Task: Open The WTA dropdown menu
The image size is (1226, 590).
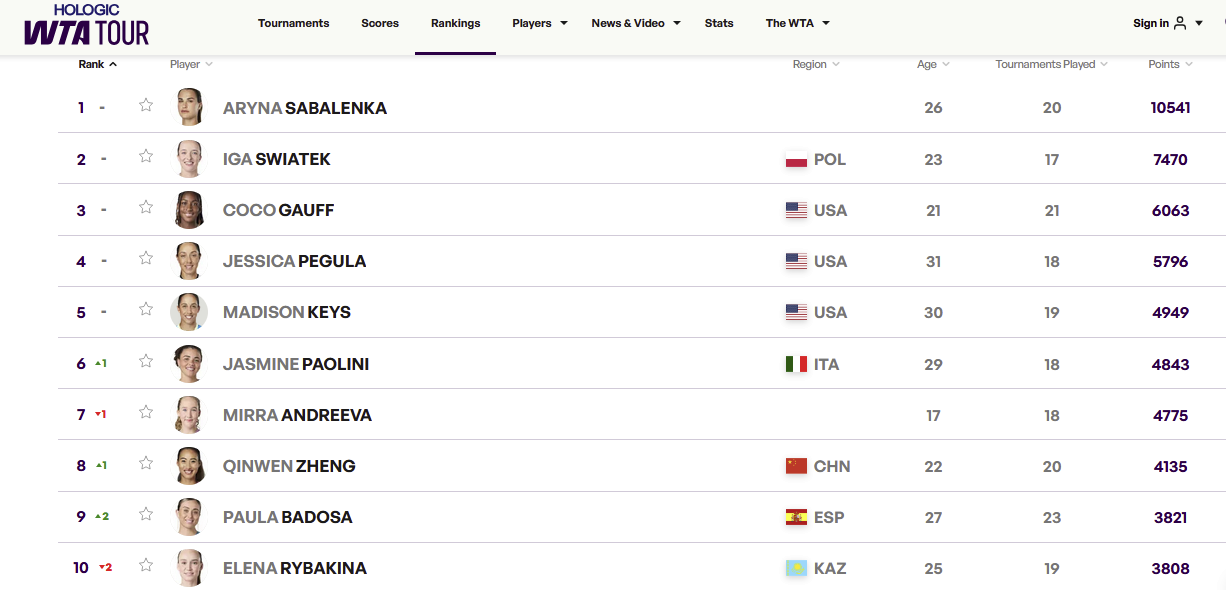Action: tap(798, 23)
